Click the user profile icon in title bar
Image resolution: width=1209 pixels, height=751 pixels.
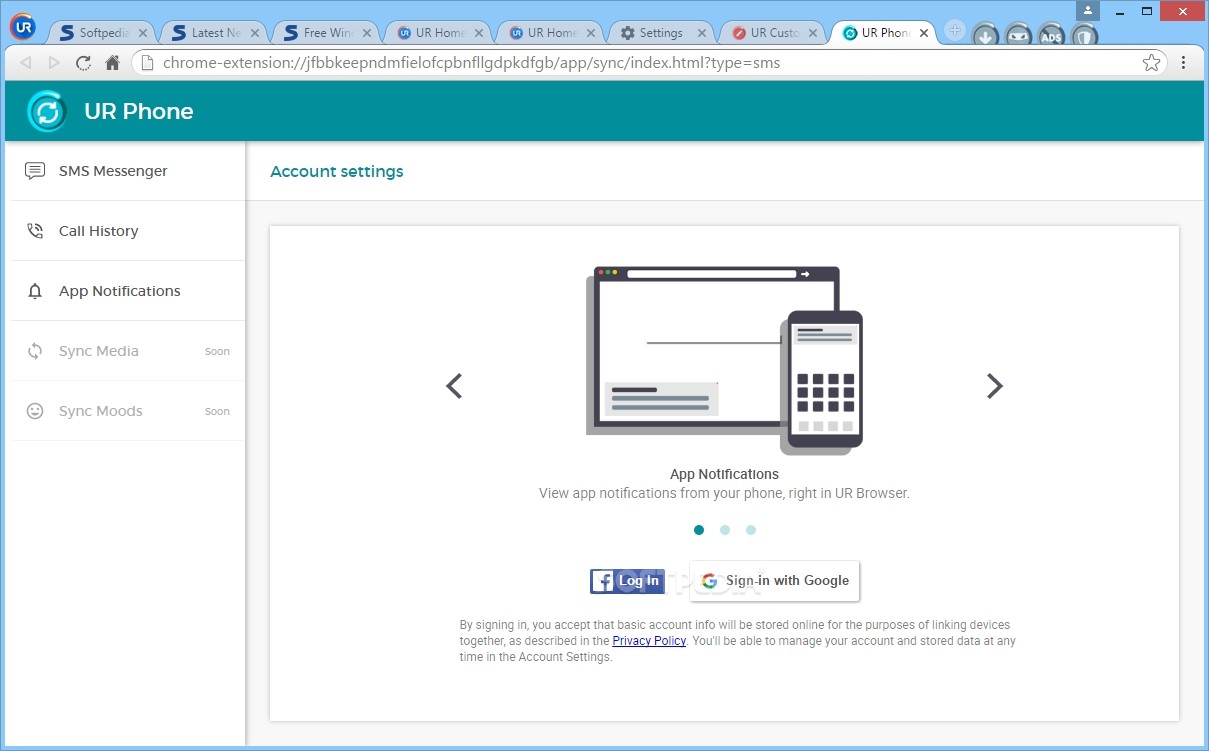click(x=1088, y=10)
